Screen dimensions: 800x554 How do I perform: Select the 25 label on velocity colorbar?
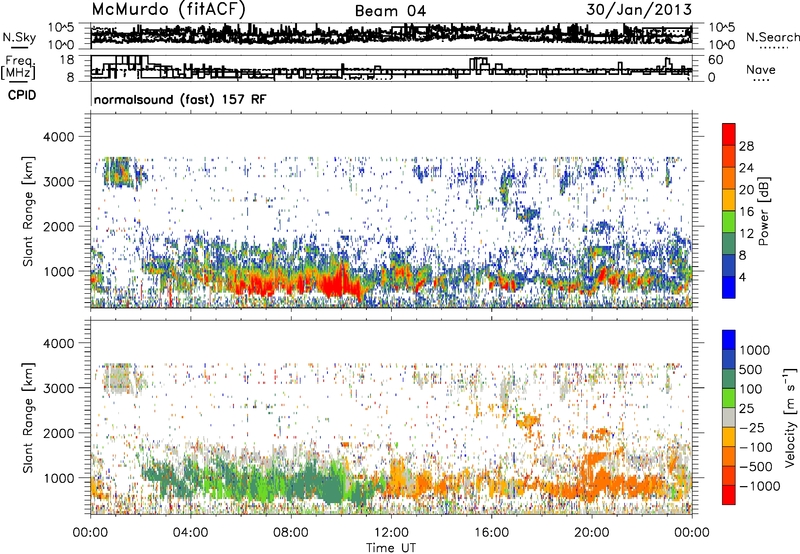(x=746, y=408)
